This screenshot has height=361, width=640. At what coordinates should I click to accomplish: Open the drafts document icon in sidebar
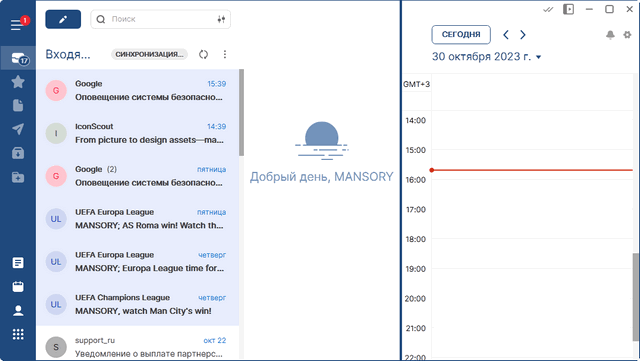pos(18,105)
